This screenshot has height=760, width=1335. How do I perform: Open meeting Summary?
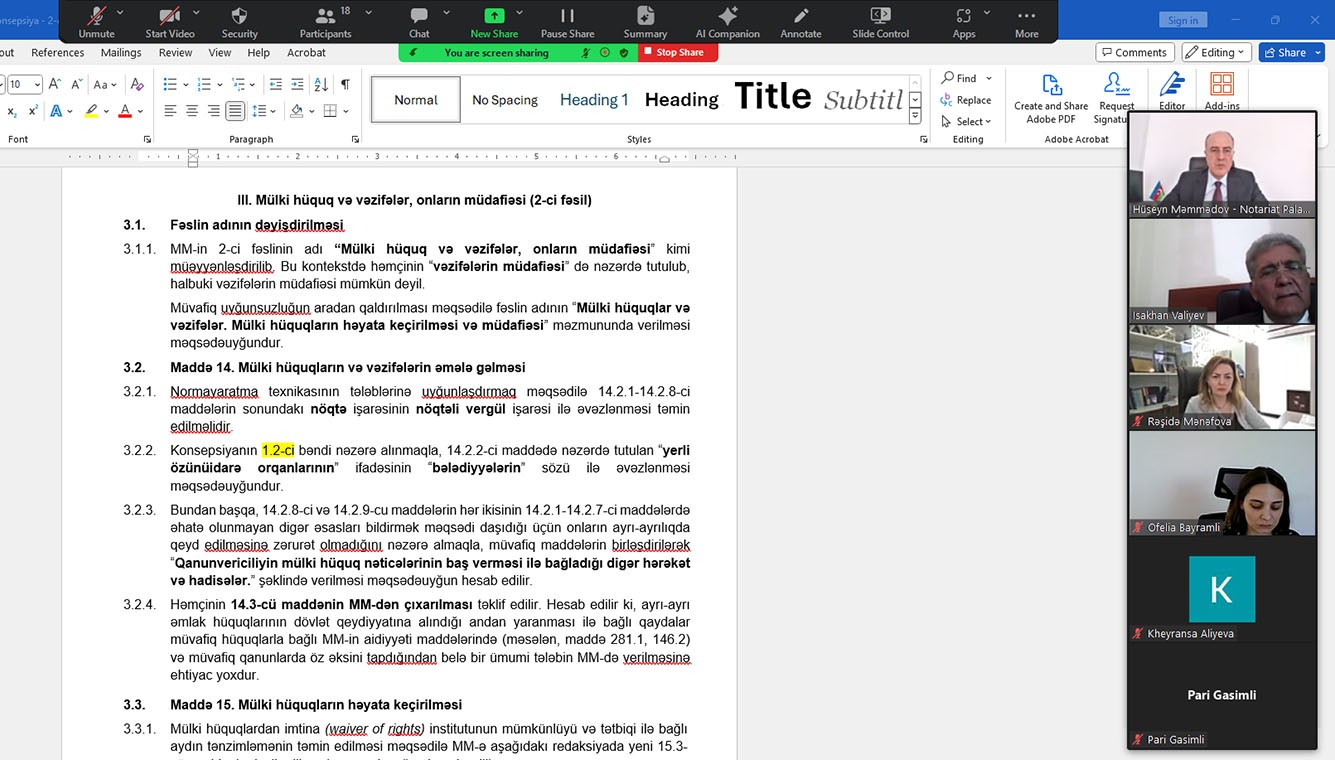pos(645,21)
